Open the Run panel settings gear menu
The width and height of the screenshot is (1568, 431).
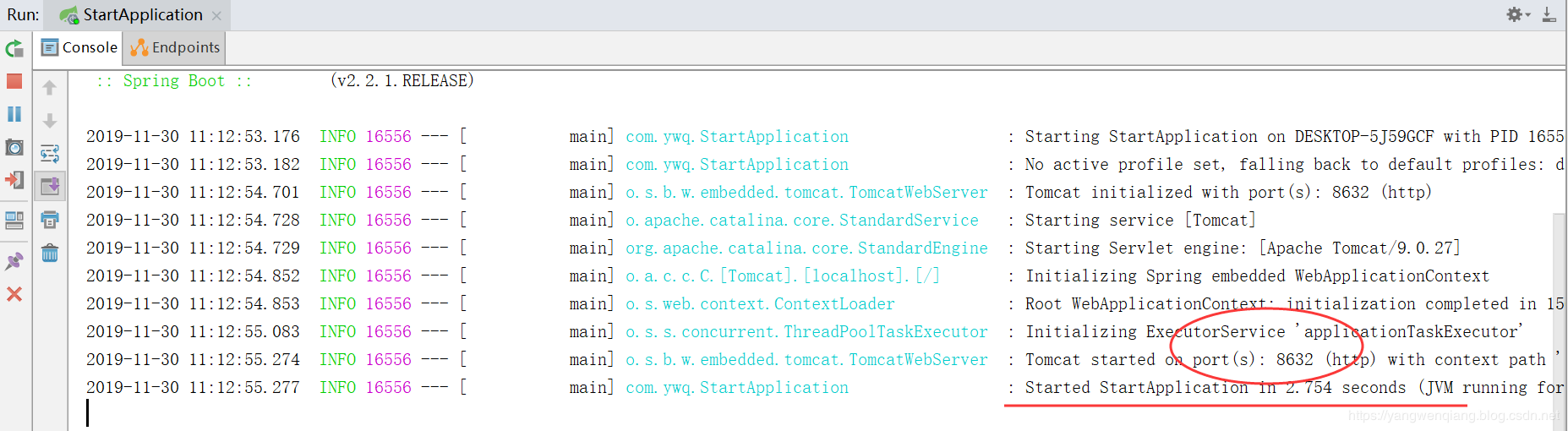tap(1518, 14)
